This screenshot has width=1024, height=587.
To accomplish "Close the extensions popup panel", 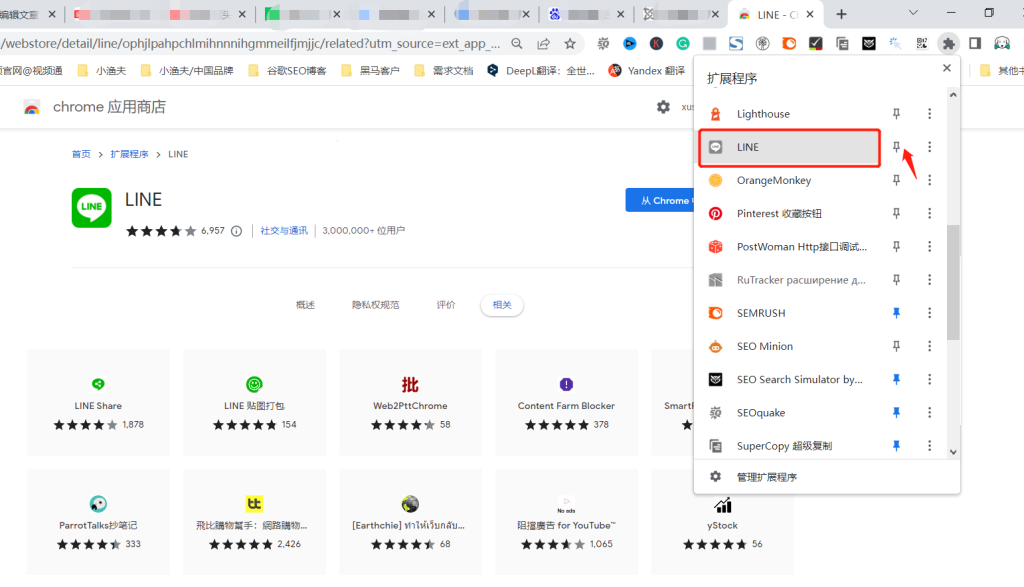I will (x=946, y=68).
